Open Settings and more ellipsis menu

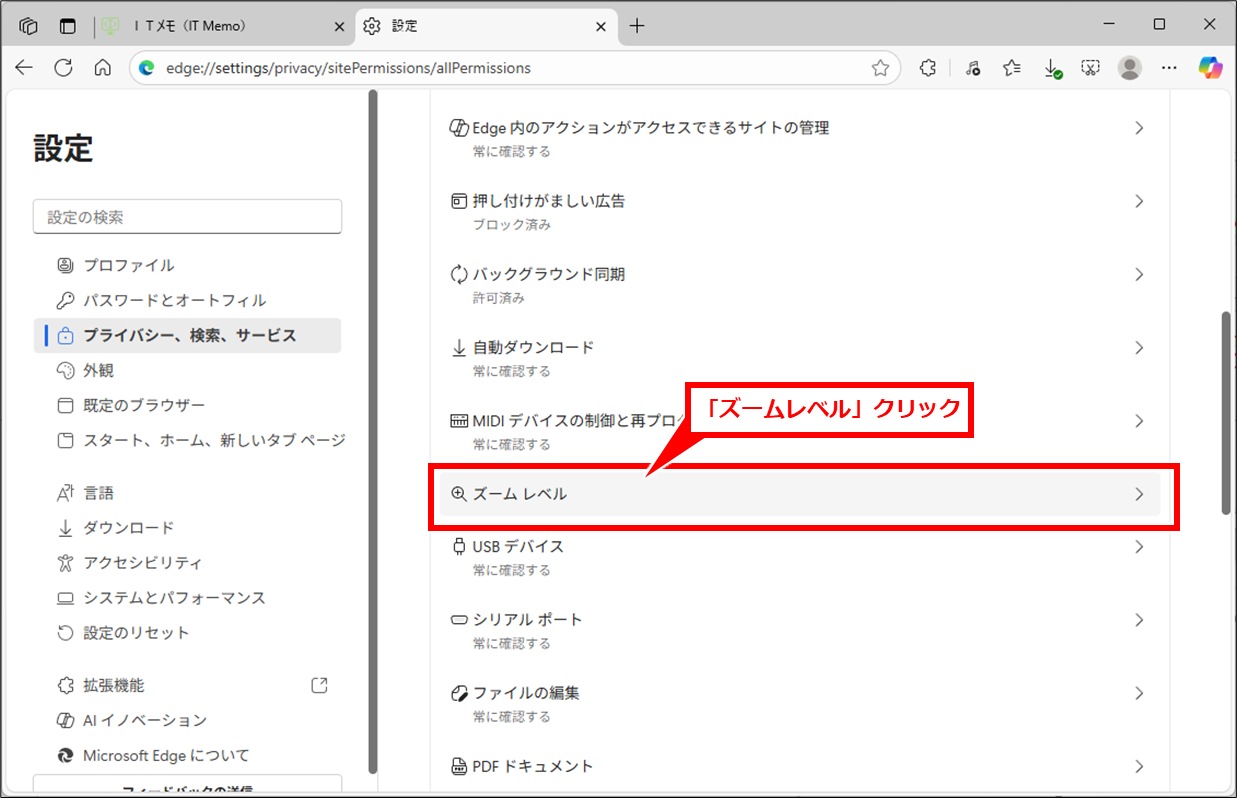pyautogui.click(x=1169, y=68)
